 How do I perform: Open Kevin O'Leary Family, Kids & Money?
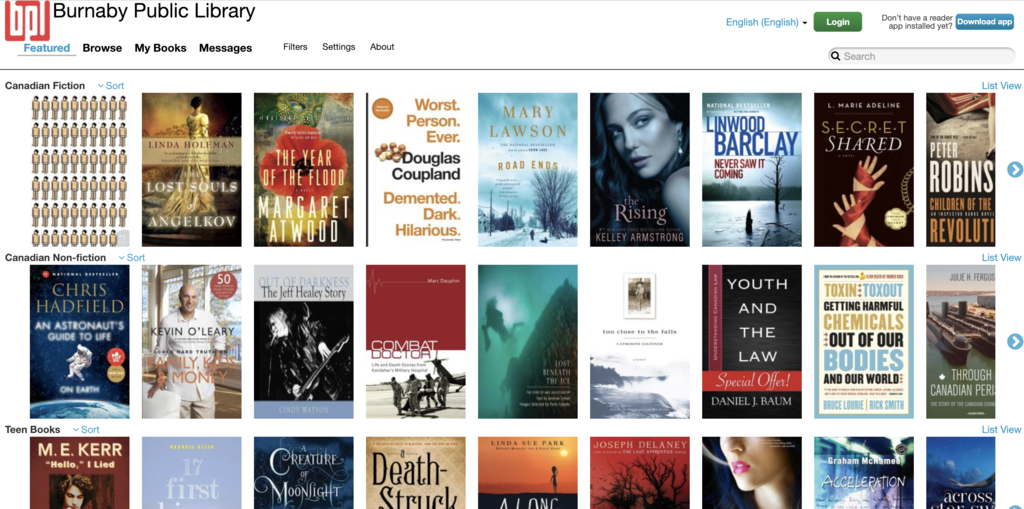[191, 342]
